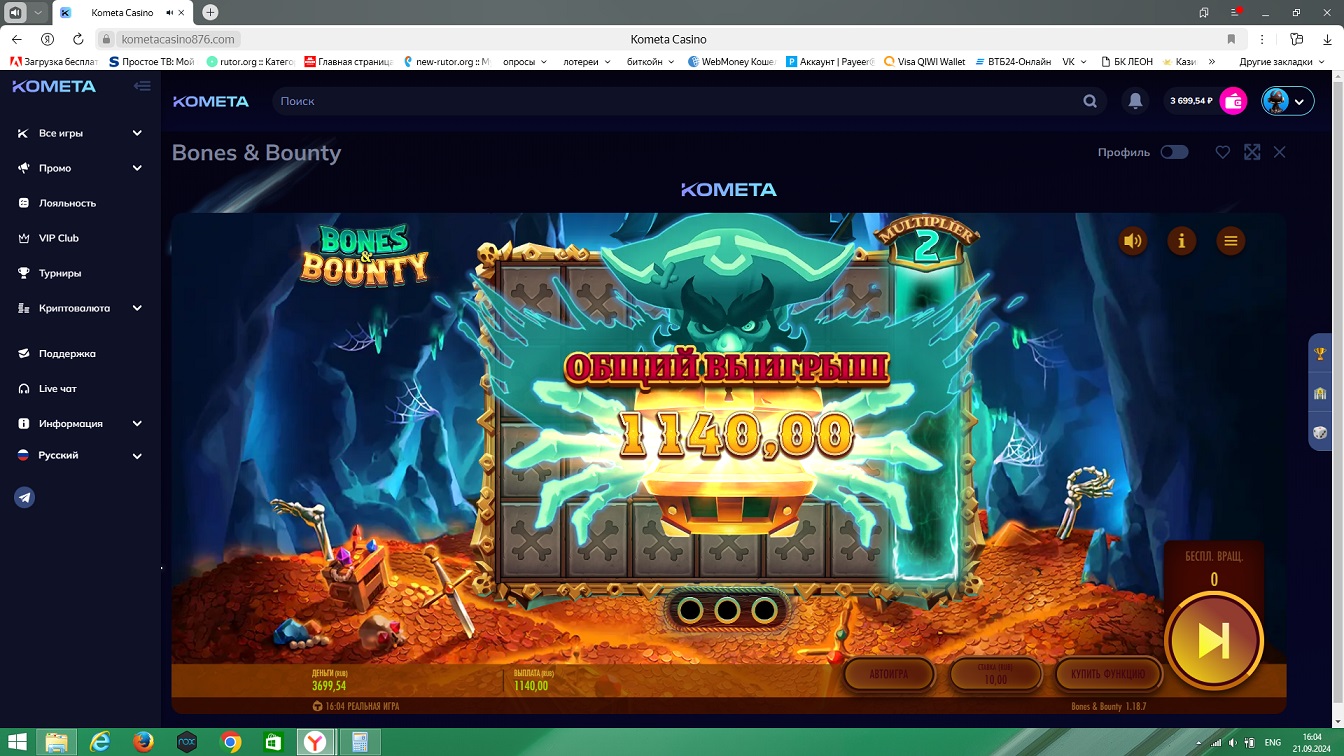Collapse the sidebar with the menu toggle icon

[142, 86]
